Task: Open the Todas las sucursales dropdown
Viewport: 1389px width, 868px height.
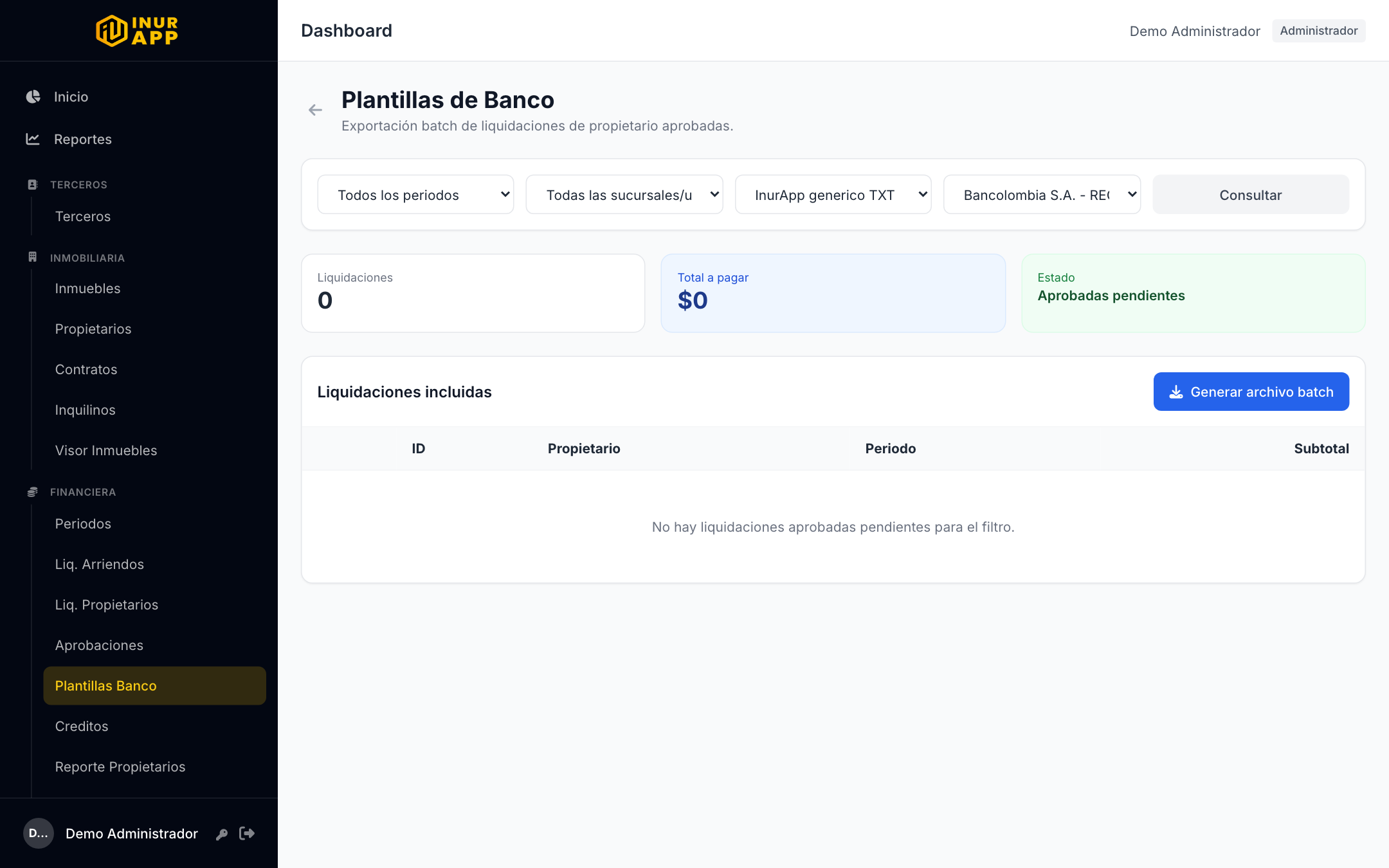Action: 624,194
